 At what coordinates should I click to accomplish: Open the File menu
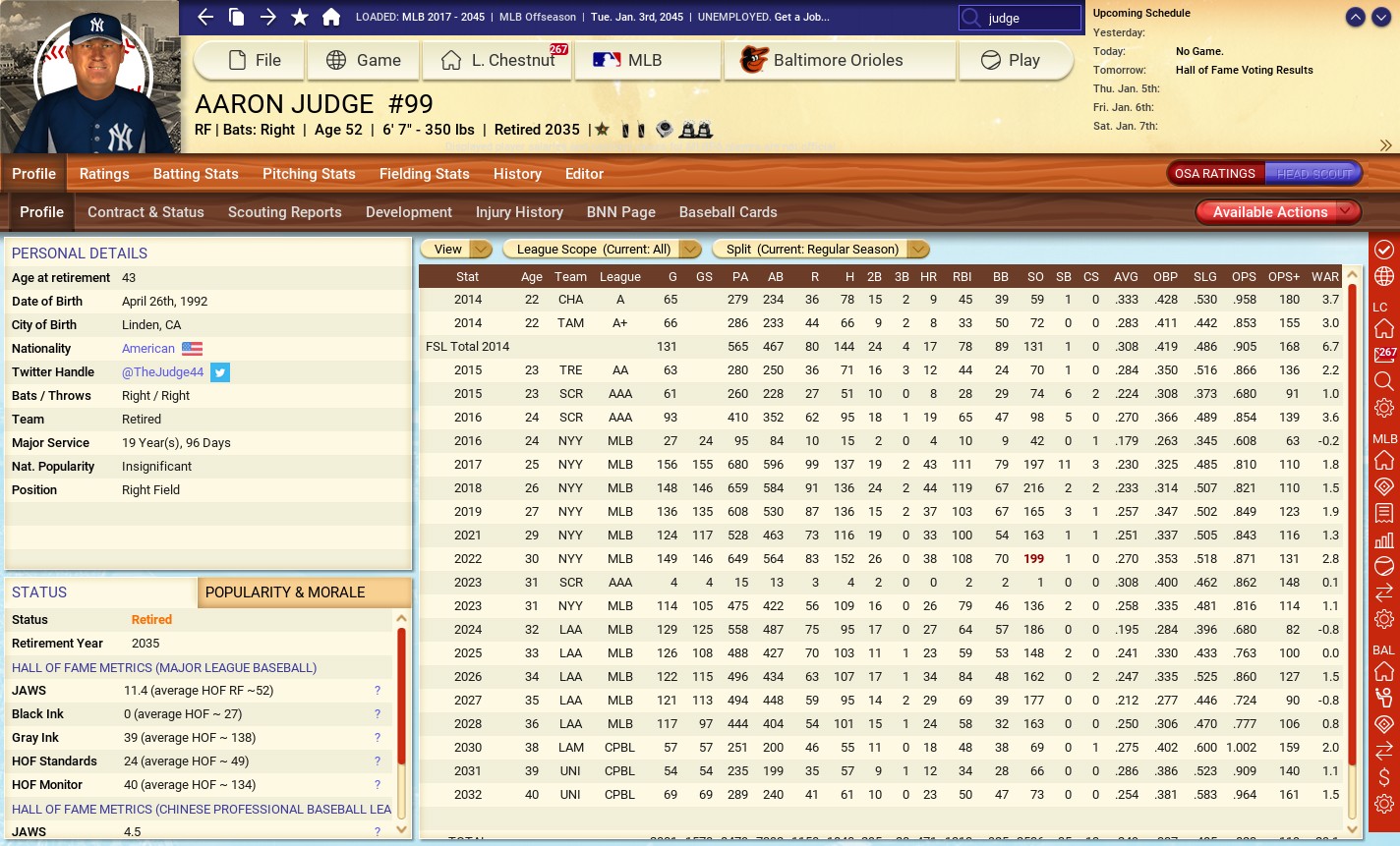click(250, 60)
